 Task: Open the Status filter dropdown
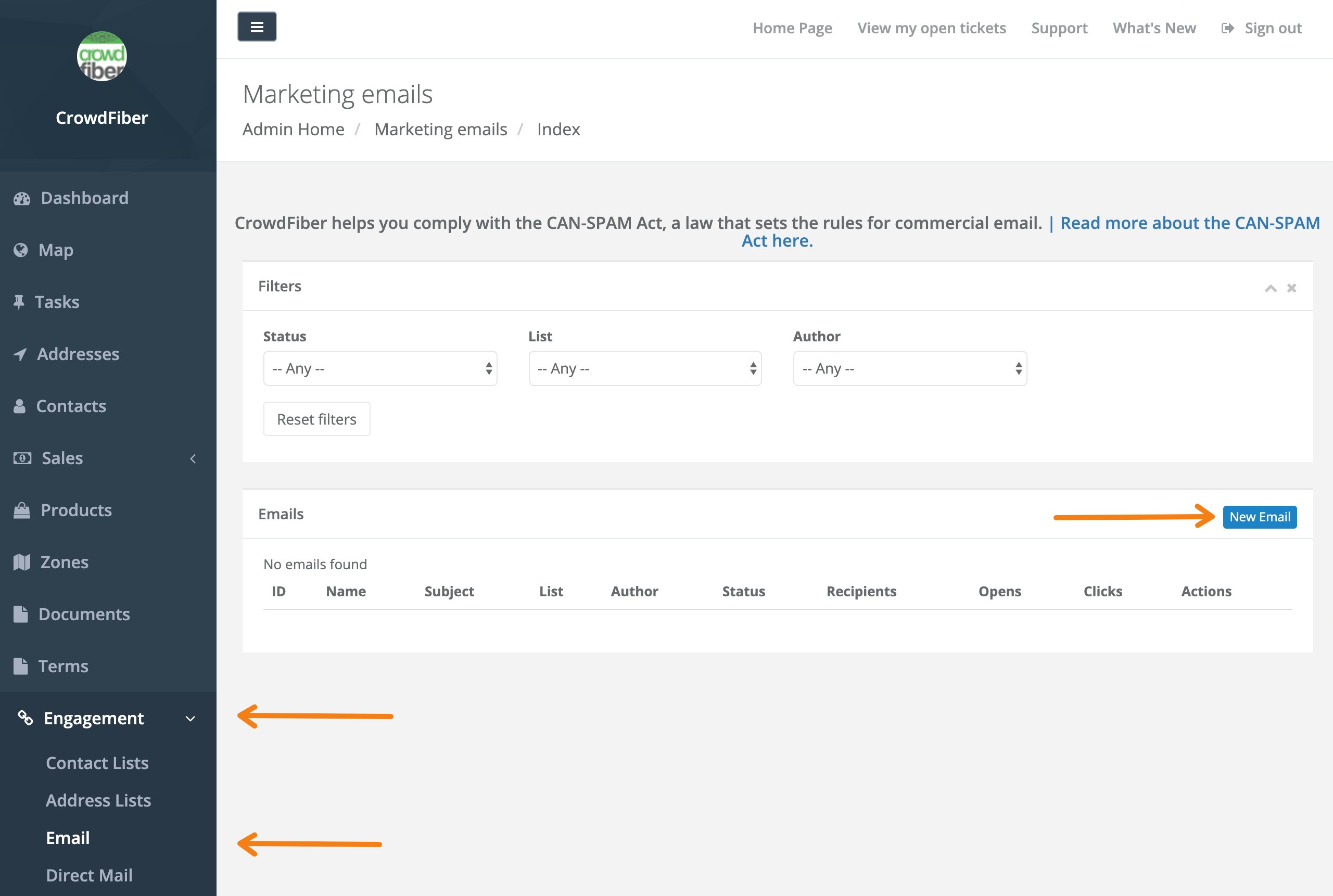pyautogui.click(x=379, y=368)
